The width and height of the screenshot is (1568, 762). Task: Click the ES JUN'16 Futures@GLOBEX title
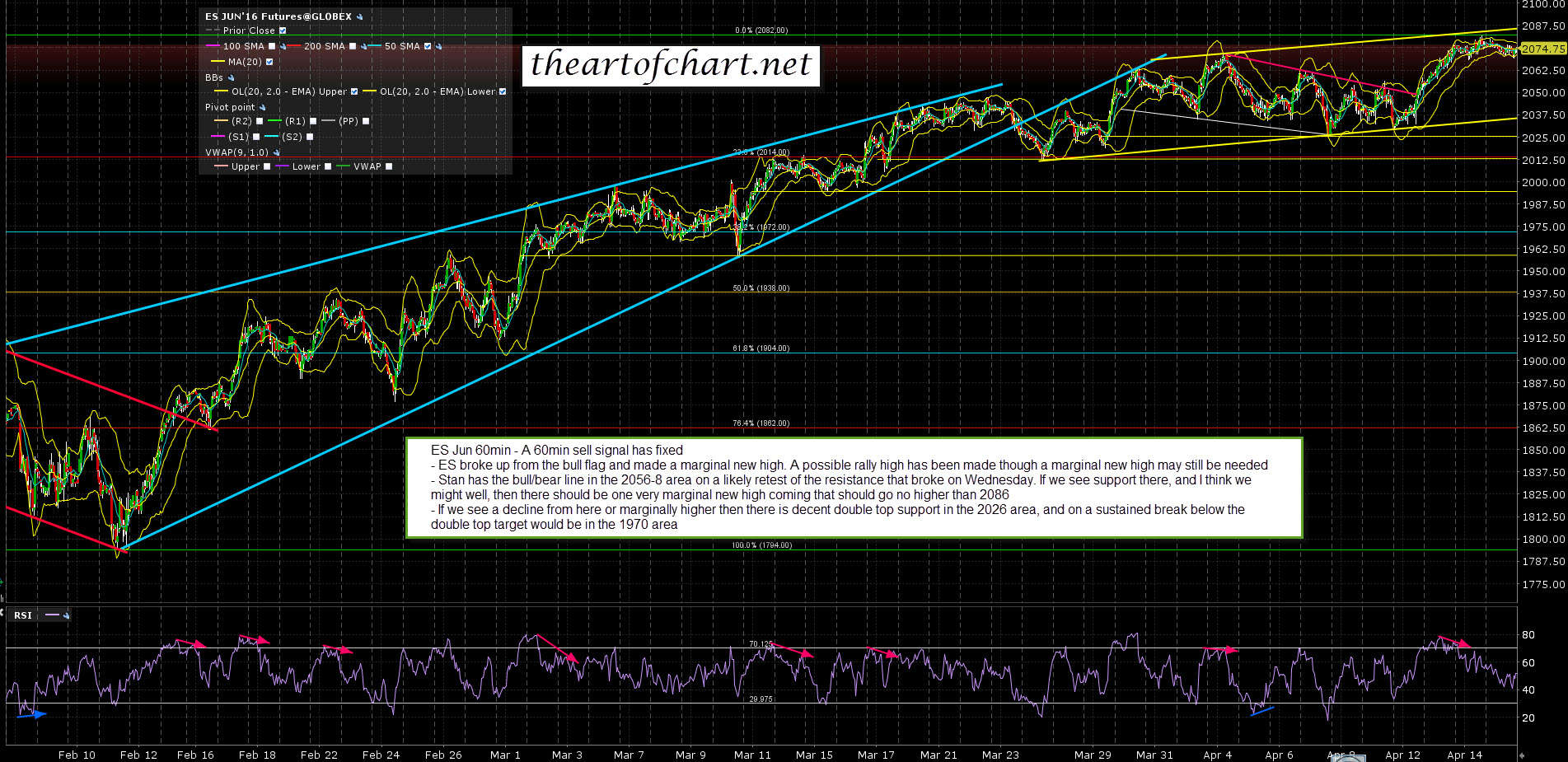coord(278,16)
